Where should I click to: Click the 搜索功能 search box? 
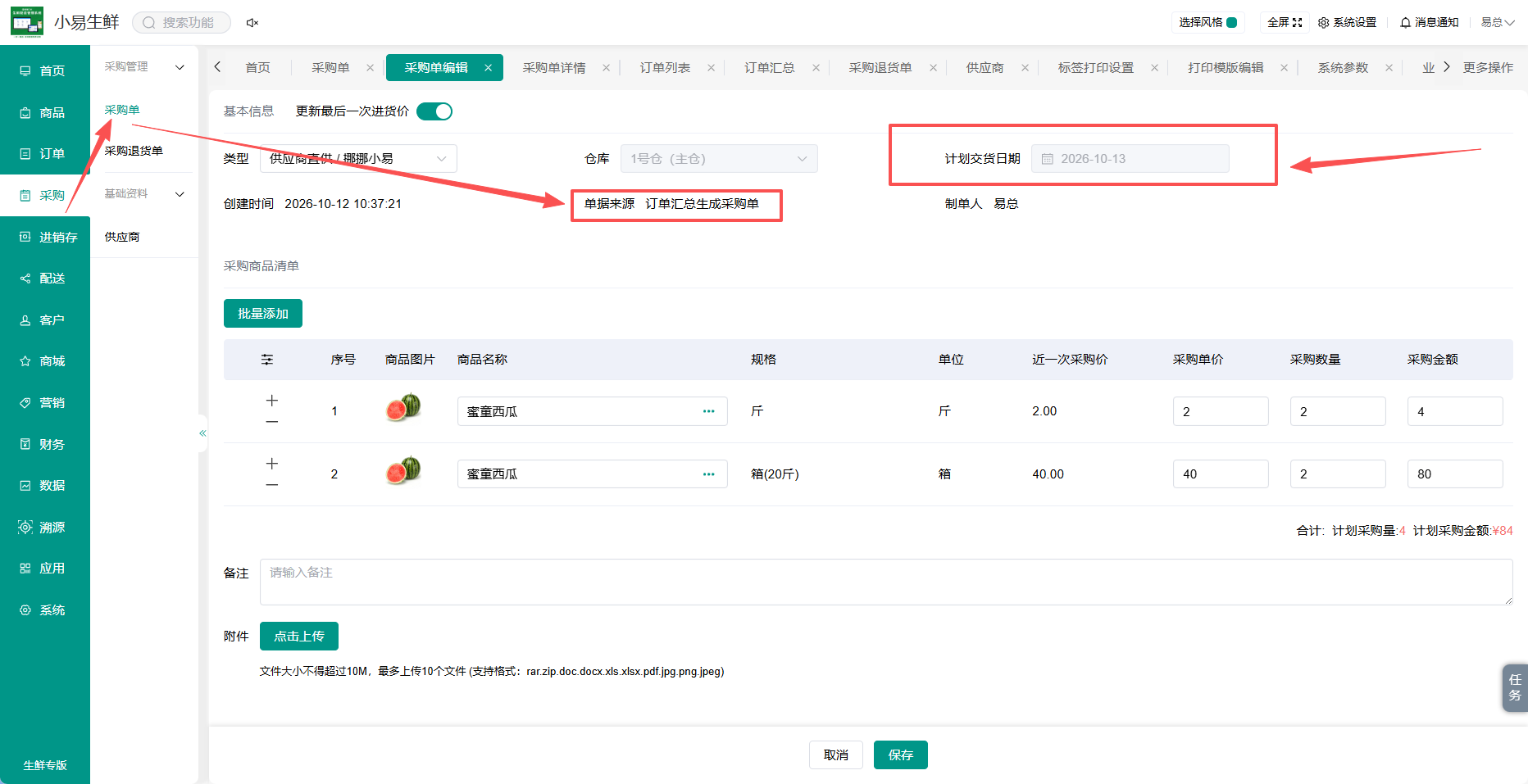pyautogui.click(x=181, y=23)
